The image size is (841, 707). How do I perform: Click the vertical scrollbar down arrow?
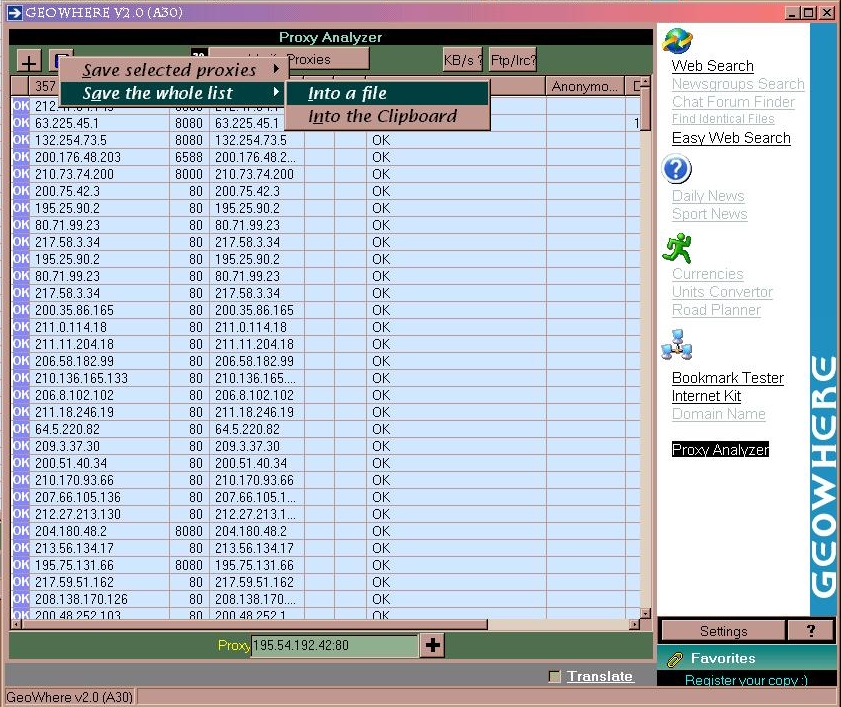pos(645,613)
